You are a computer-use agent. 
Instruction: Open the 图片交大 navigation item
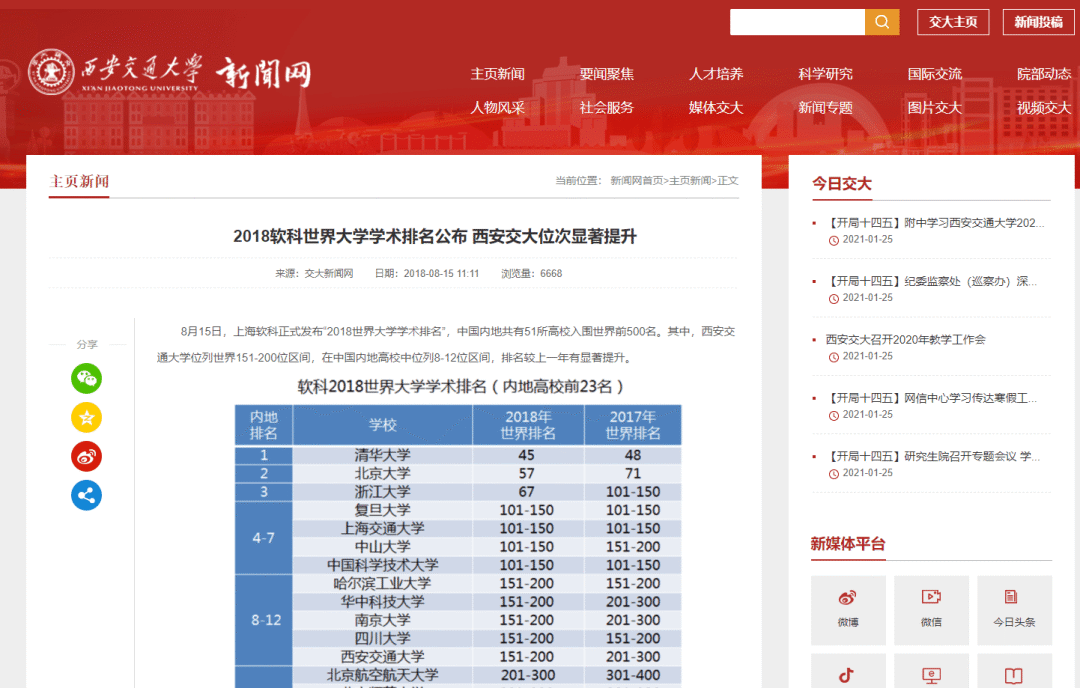coord(935,107)
